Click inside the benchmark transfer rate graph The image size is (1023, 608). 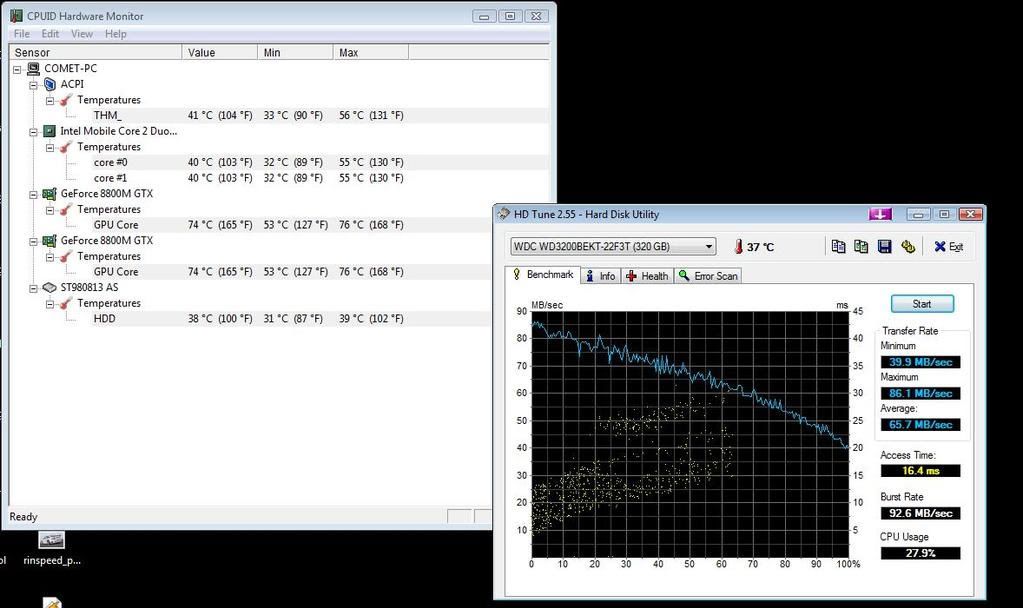690,434
